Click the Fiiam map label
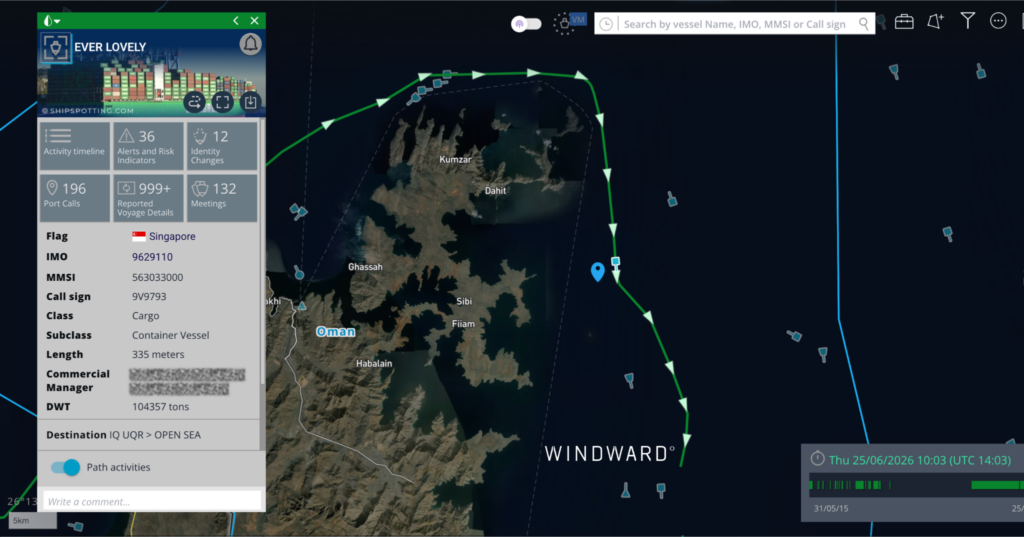 (x=464, y=324)
